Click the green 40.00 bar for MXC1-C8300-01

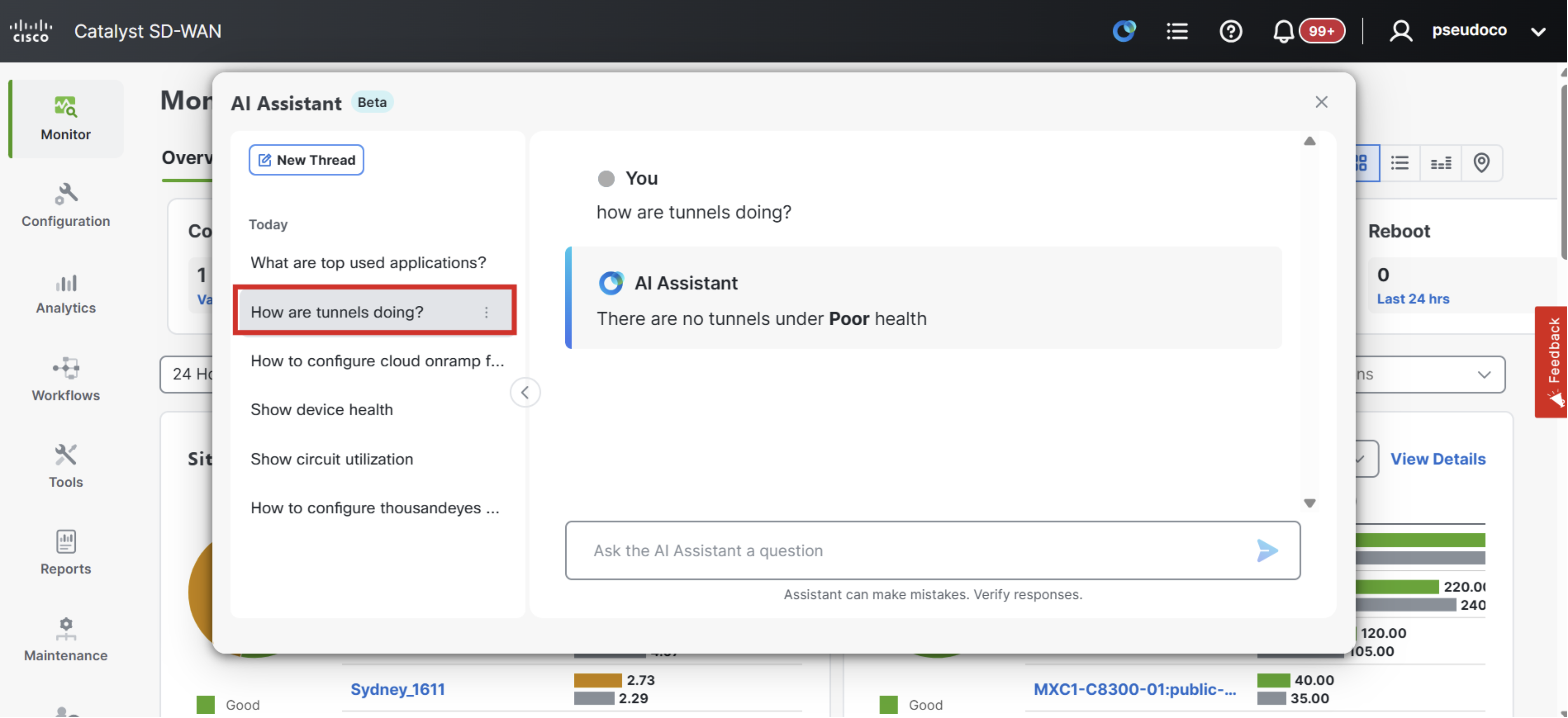tap(1273, 680)
